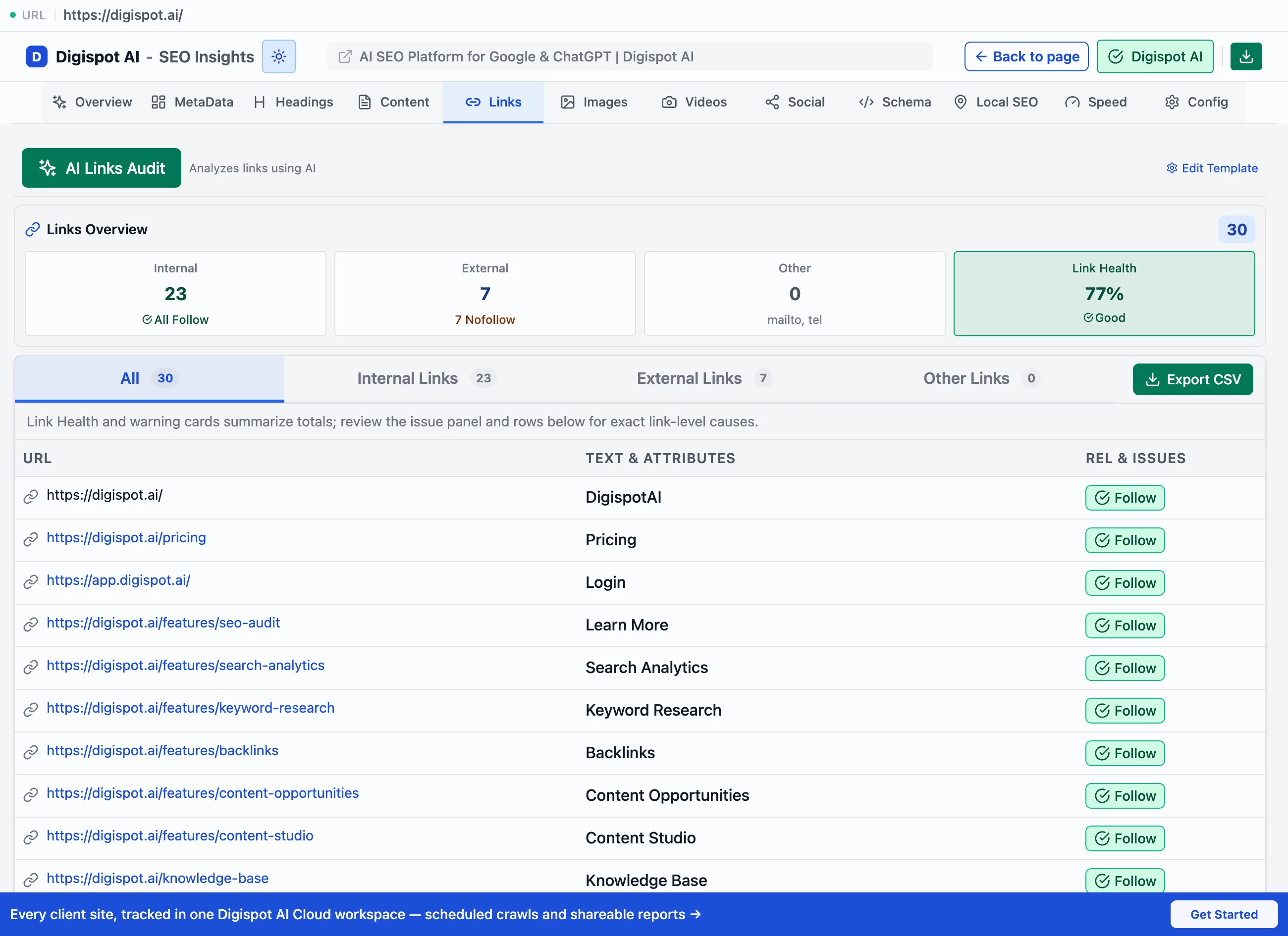
Task: Open the features/backlinks link
Action: 162,750
